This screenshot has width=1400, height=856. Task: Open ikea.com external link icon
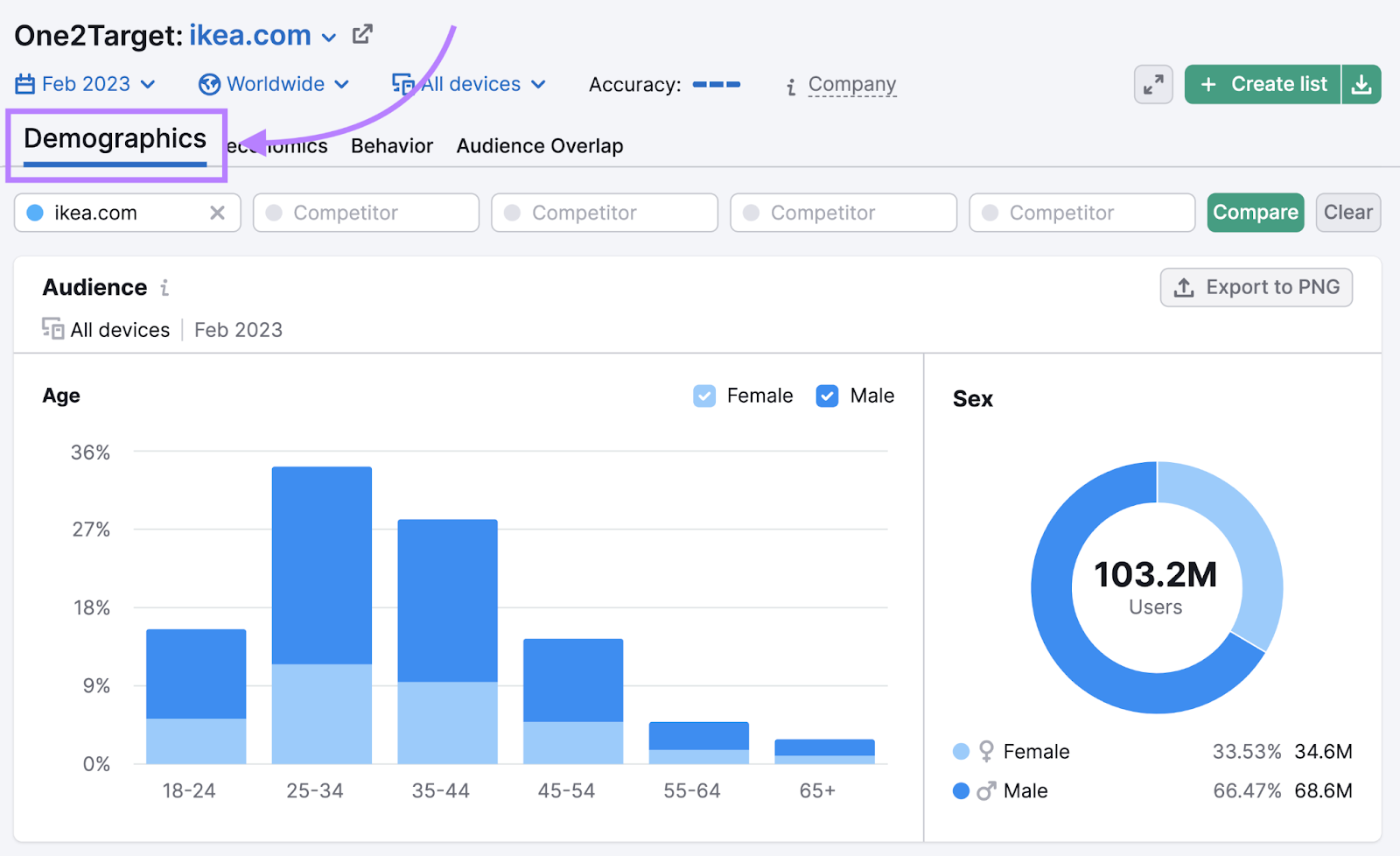pos(362,35)
